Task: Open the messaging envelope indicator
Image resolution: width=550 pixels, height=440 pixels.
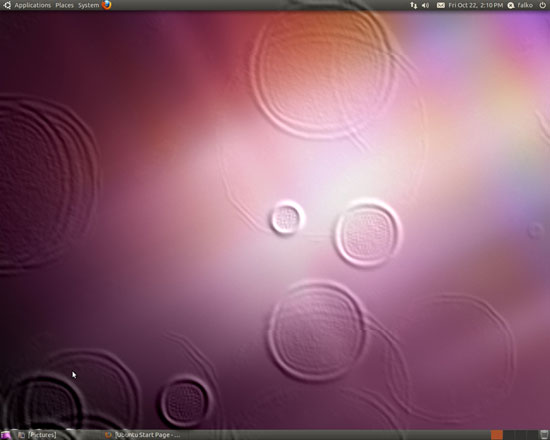Action: pyautogui.click(x=441, y=5)
